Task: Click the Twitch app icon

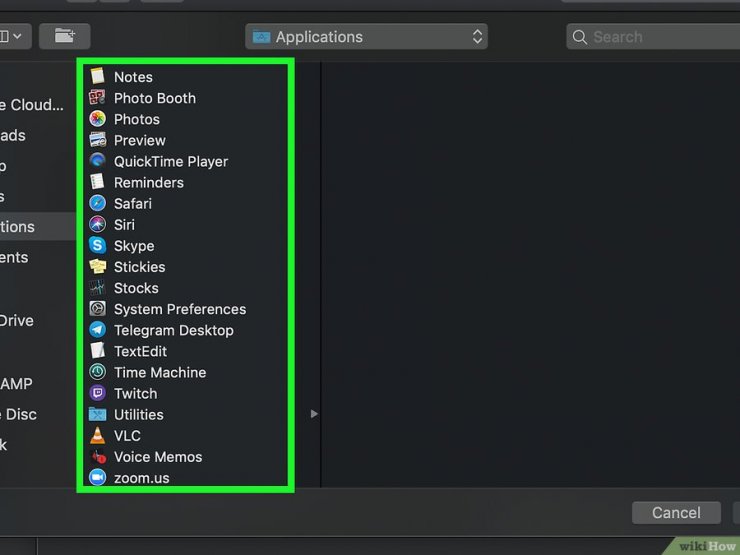Action: tap(97, 393)
